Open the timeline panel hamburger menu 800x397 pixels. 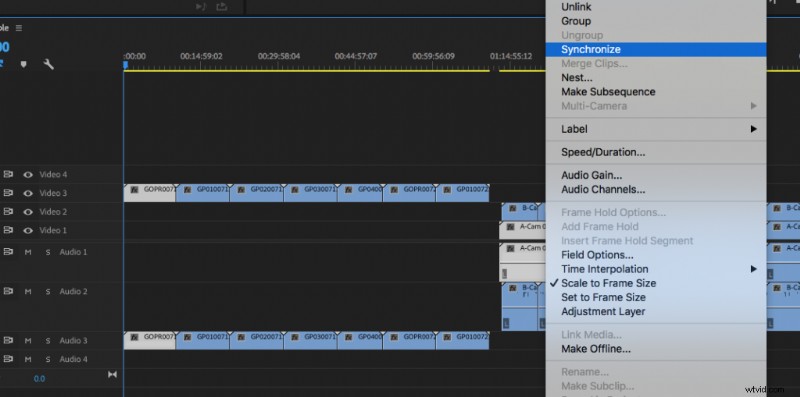[19, 28]
